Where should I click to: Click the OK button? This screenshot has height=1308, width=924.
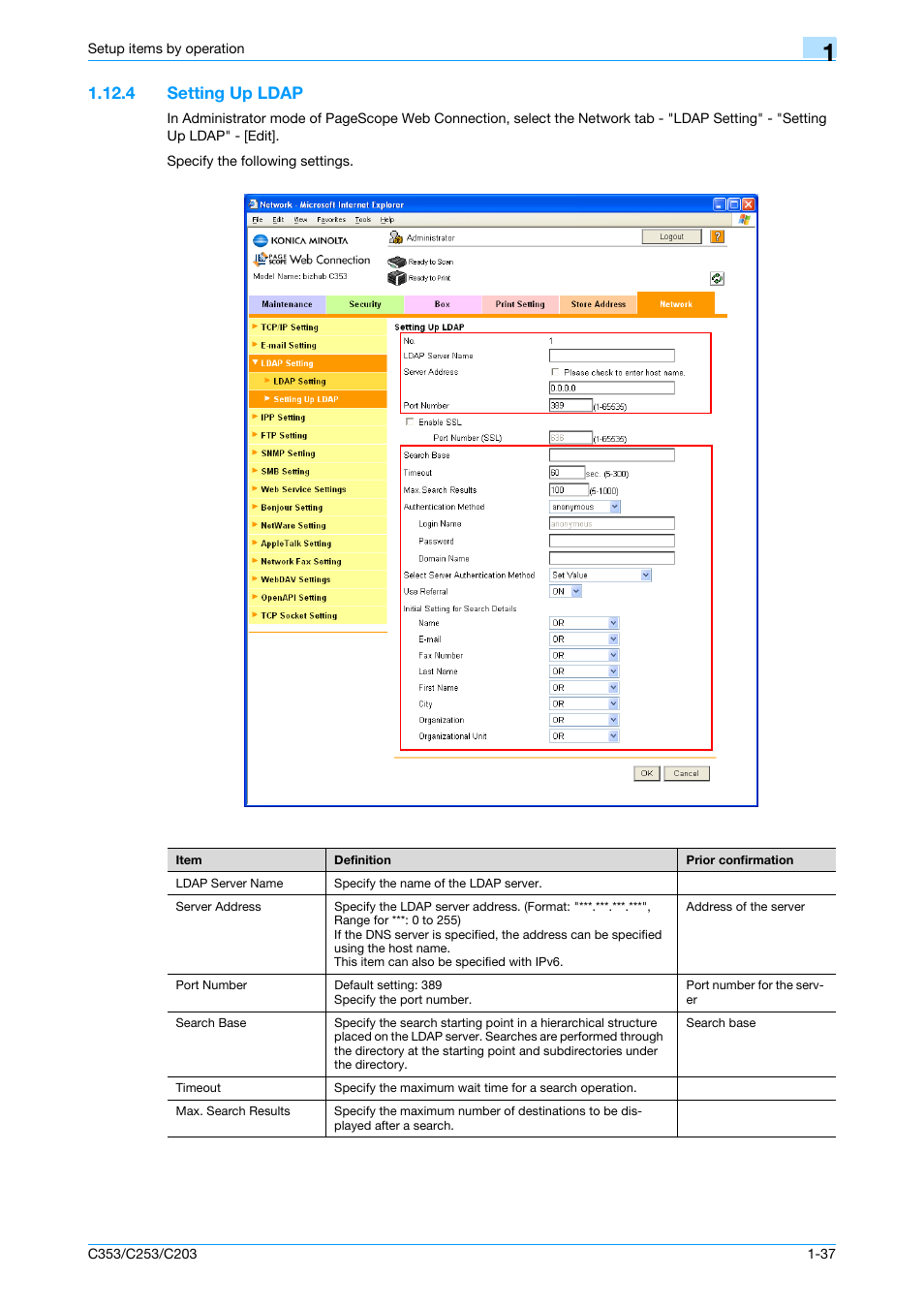[x=647, y=773]
